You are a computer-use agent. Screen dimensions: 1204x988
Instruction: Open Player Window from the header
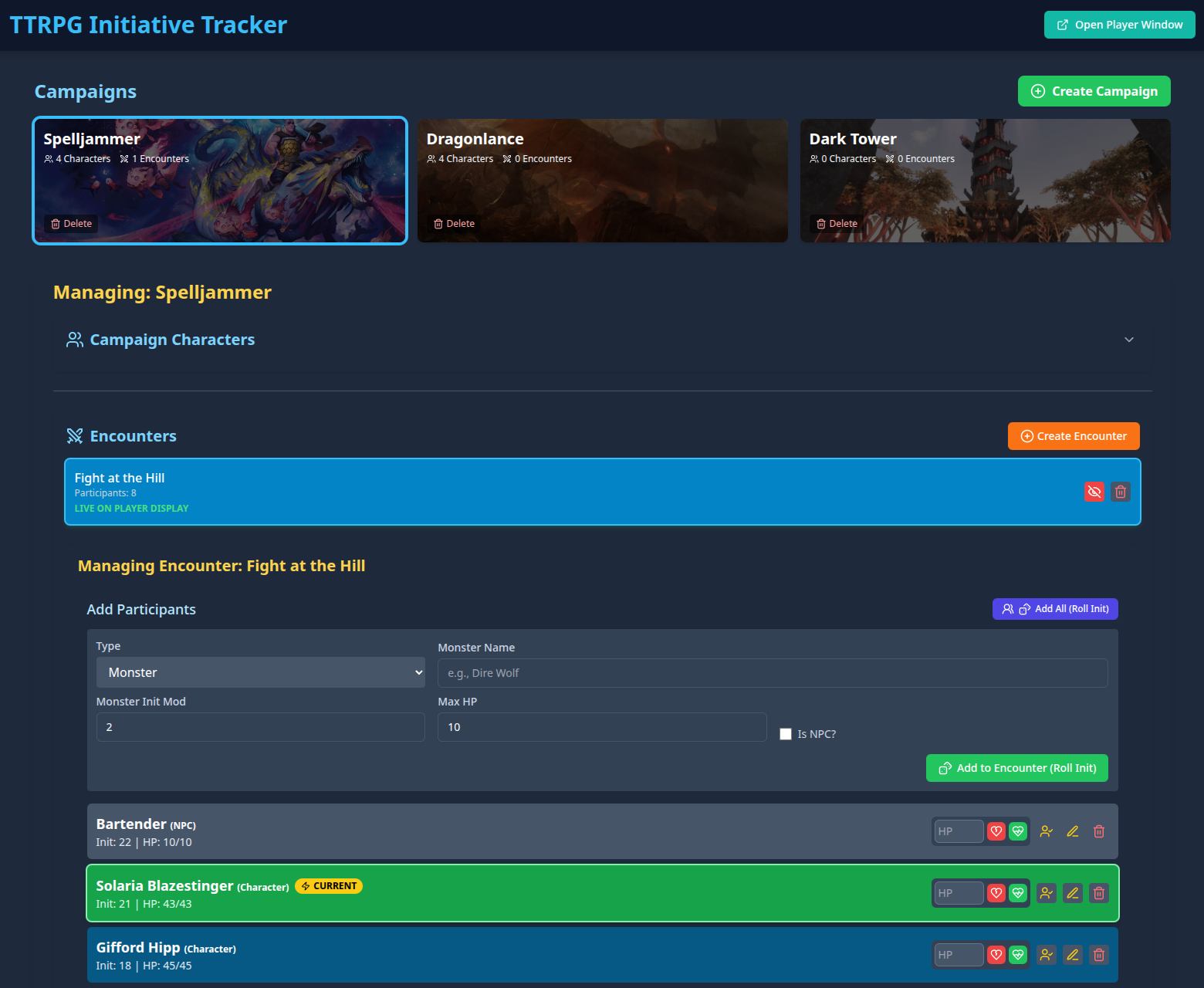[x=1119, y=25]
